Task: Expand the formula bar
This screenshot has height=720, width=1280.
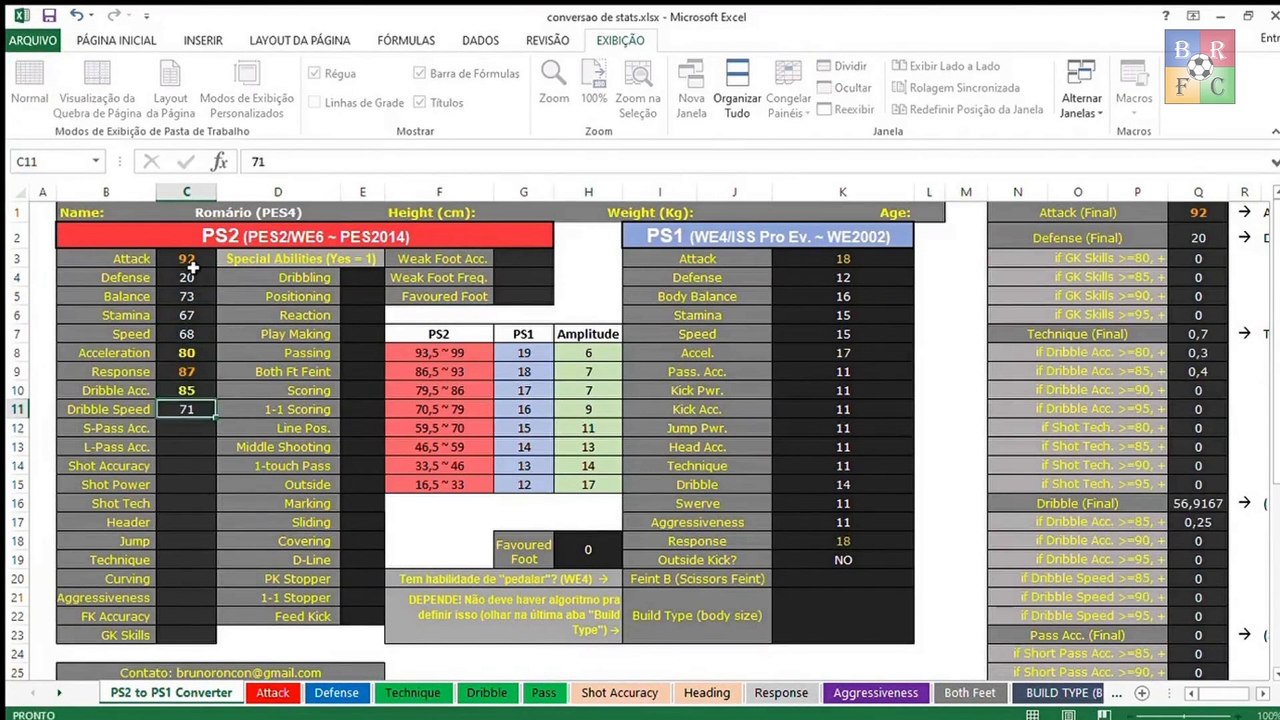Action: (1274, 162)
